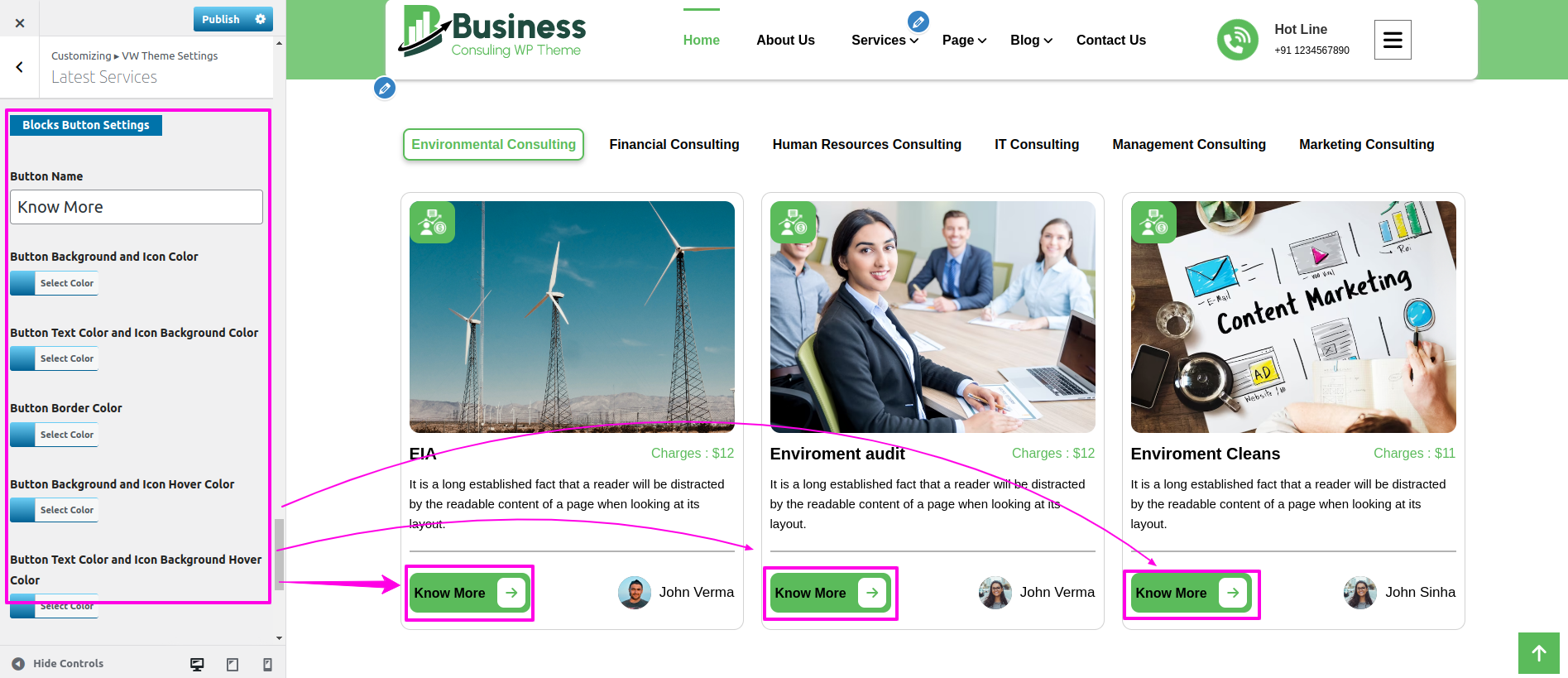Click the green Hot Line phone icon
Viewport: 1568px width, 678px height.
click(x=1237, y=40)
